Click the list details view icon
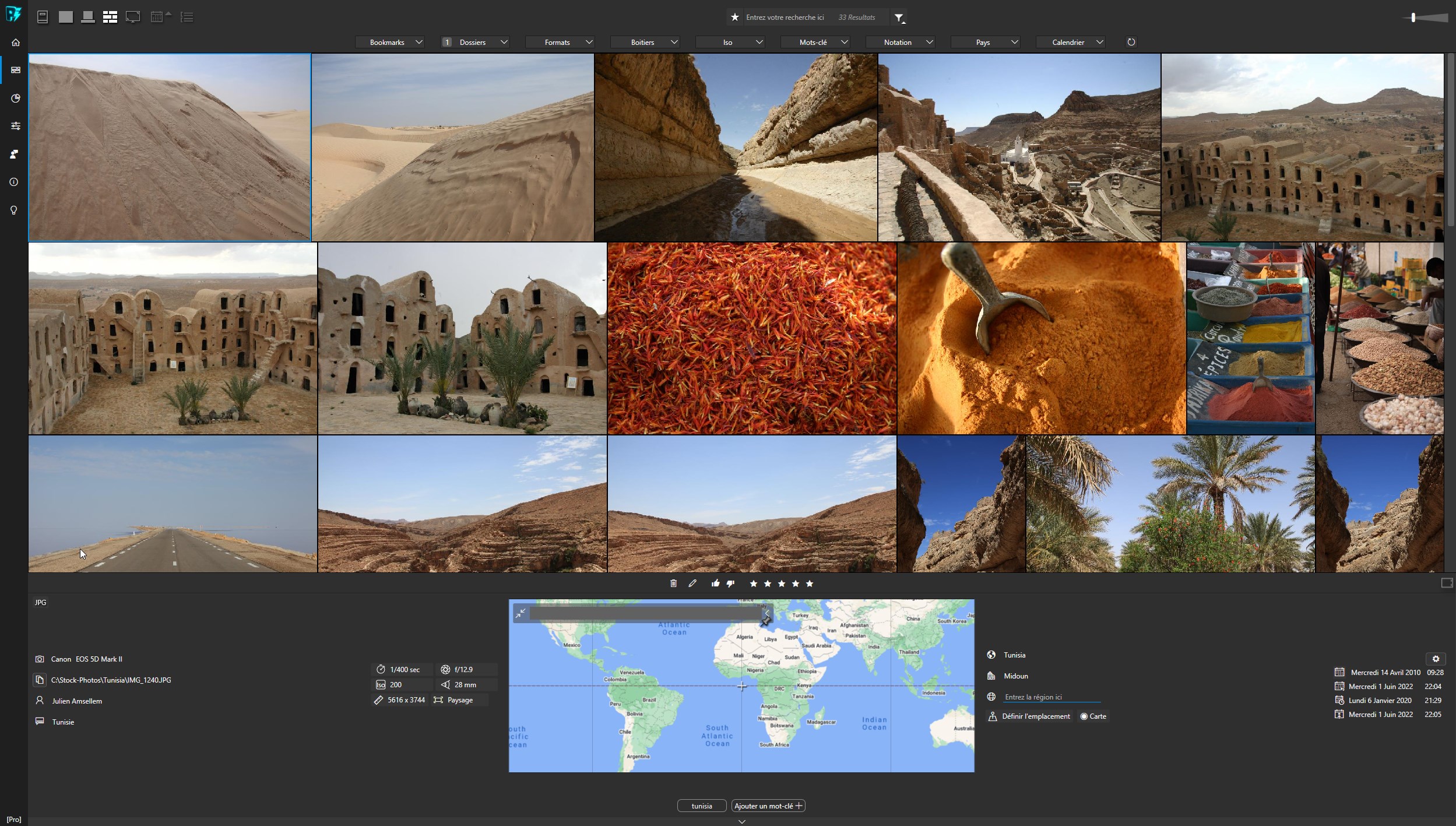Image resolution: width=1456 pixels, height=826 pixels. coord(187,17)
